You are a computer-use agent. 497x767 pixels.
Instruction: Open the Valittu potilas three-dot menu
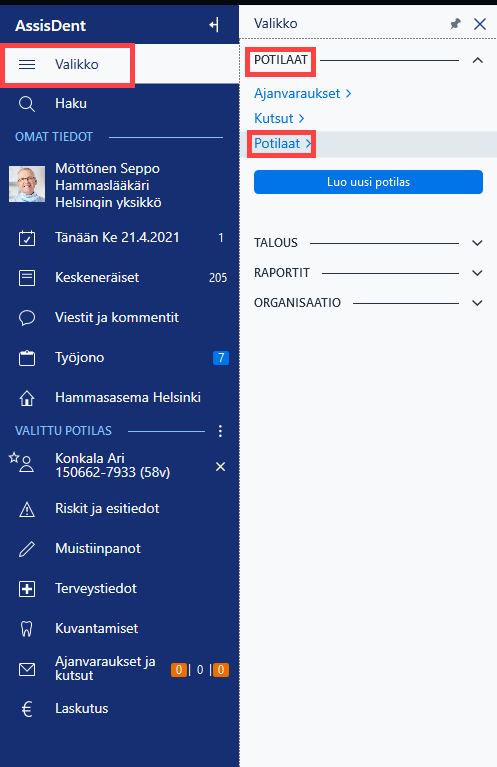pyautogui.click(x=220, y=431)
